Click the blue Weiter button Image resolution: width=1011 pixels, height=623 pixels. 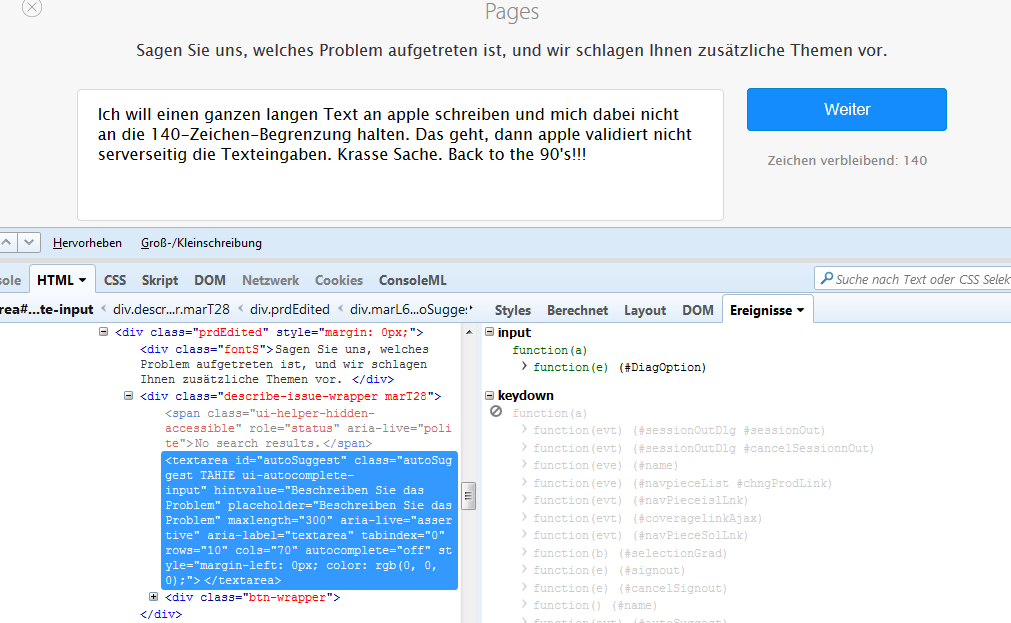click(846, 110)
